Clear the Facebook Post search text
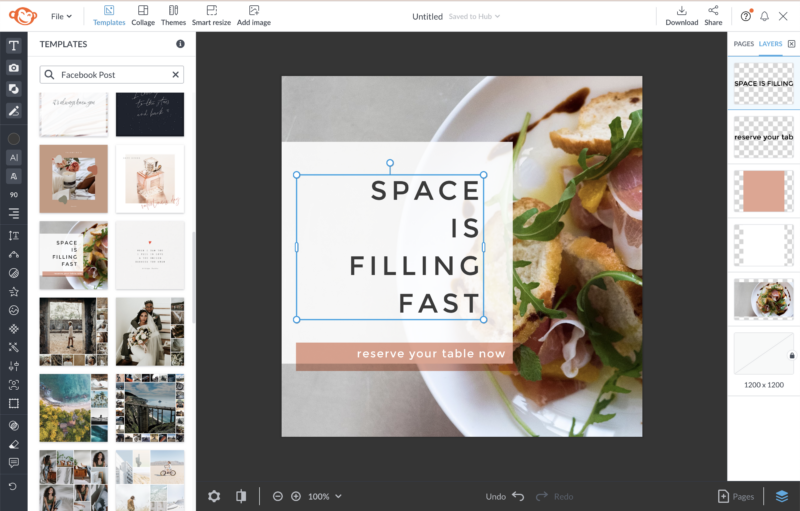 click(x=176, y=74)
